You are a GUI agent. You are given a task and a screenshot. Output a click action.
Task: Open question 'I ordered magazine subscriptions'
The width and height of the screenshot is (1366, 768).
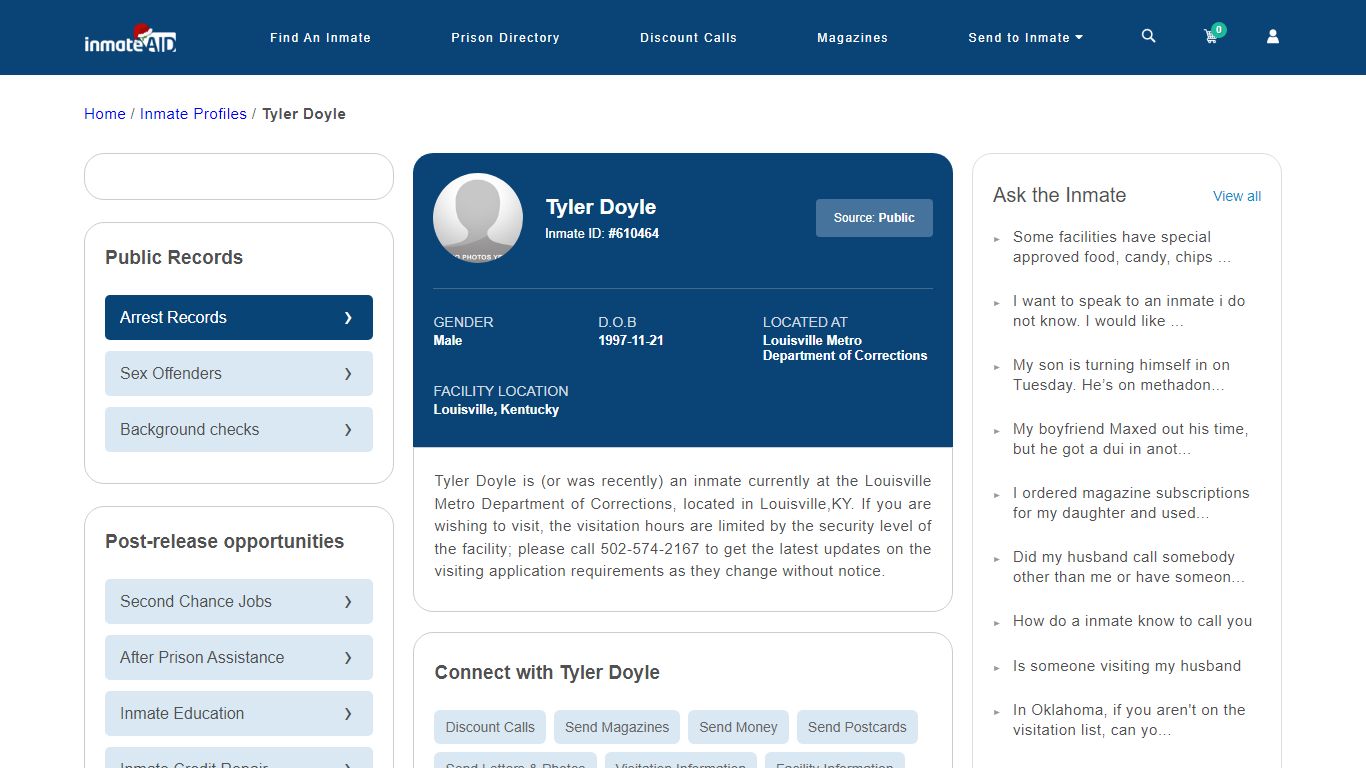pos(1131,503)
